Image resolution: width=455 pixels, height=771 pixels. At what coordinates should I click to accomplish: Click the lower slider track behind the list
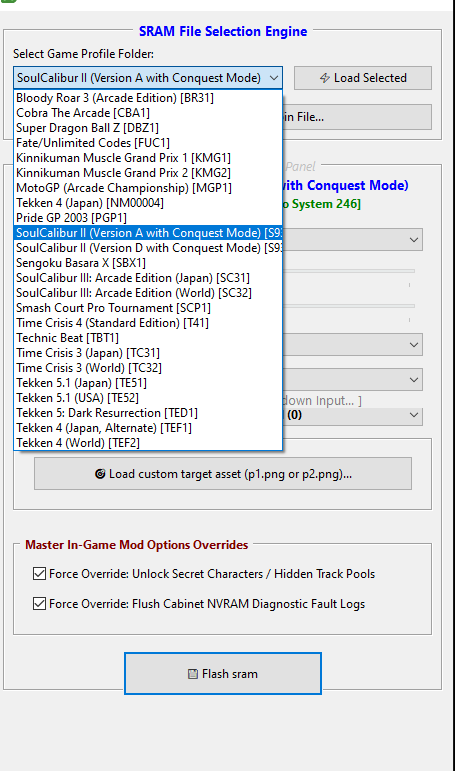tap(348, 306)
